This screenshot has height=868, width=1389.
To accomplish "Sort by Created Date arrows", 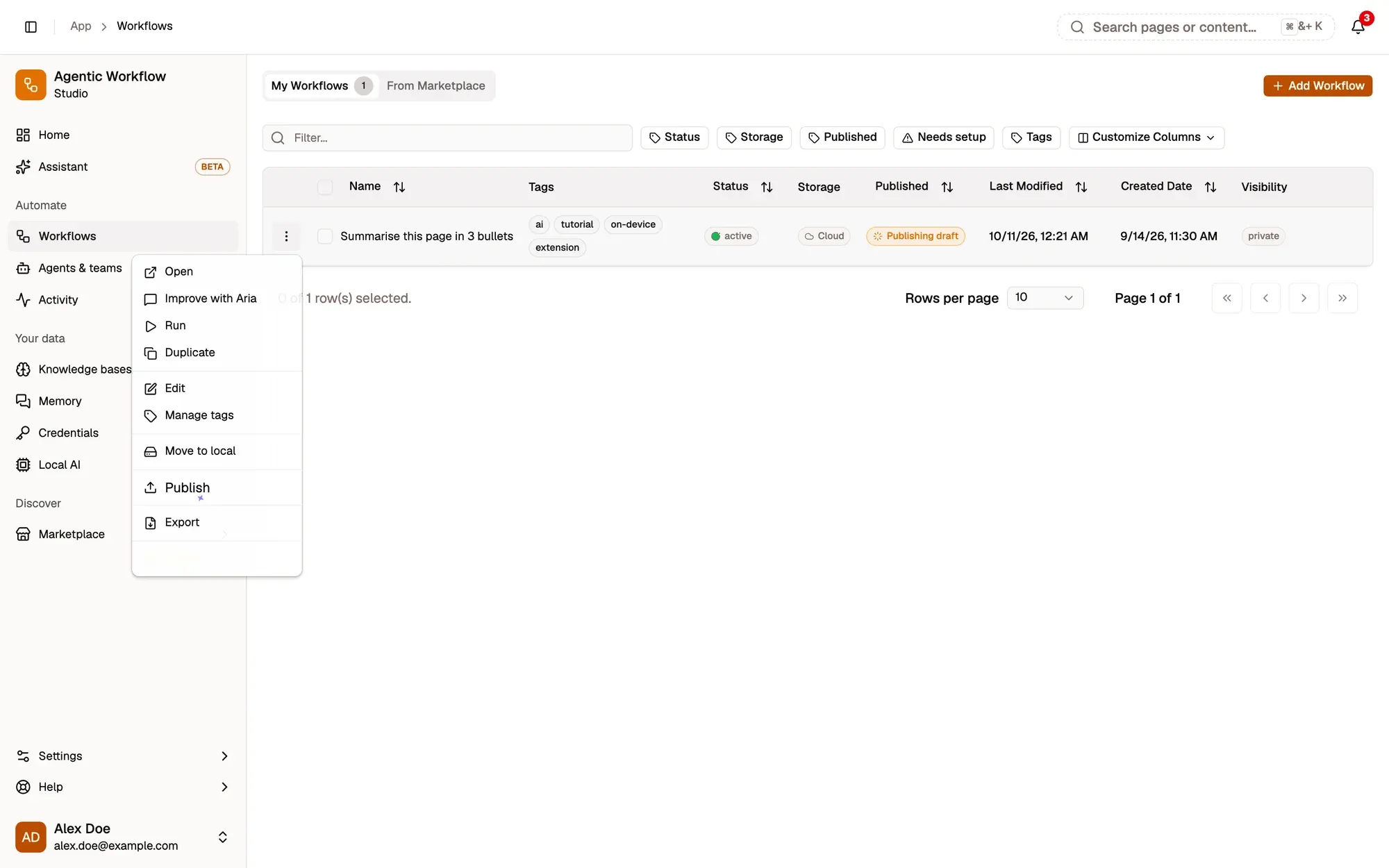I will click(1211, 187).
